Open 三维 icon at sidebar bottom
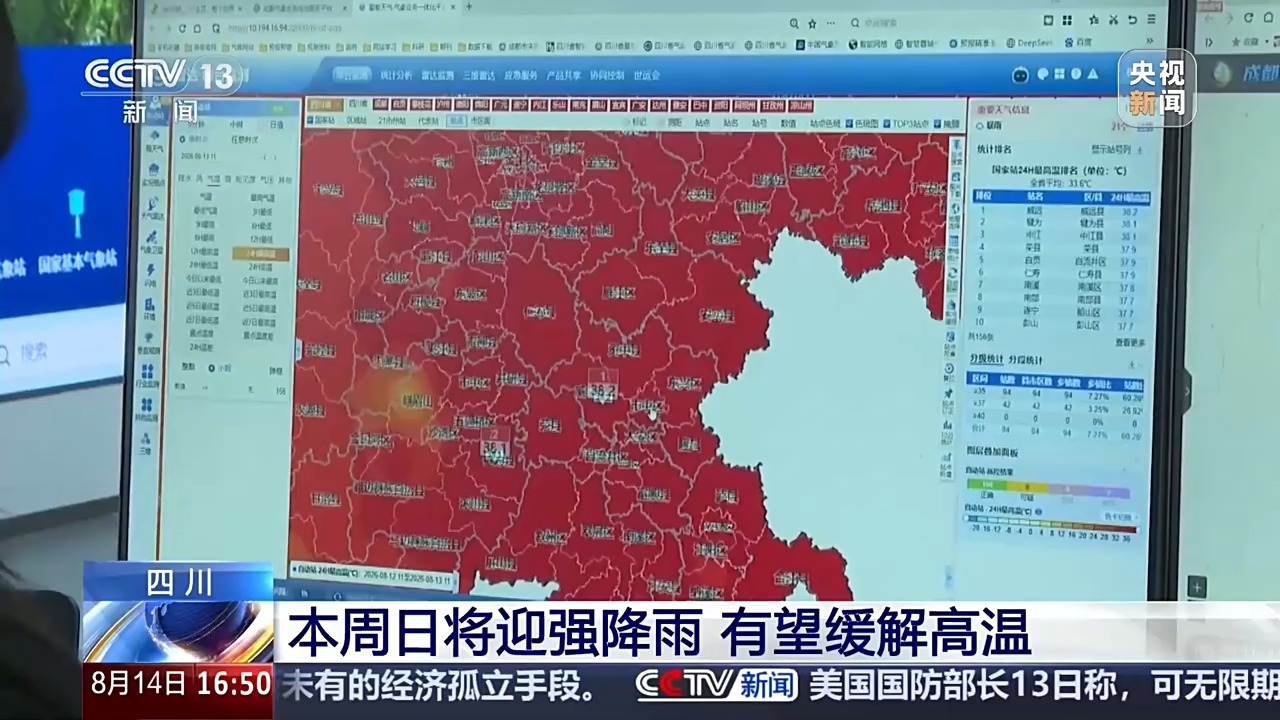This screenshot has height=720, width=1280. (146, 443)
